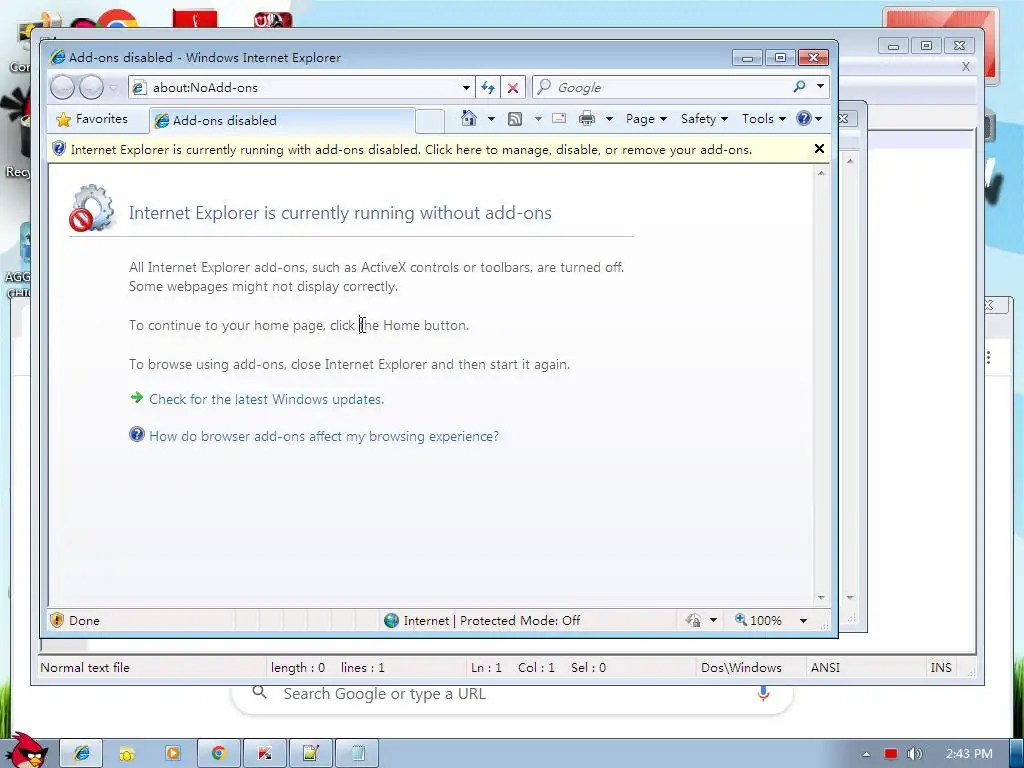Open the media player taskbar icon
The height and width of the screenshot is (768, 1024).
[x=172, y=753]
